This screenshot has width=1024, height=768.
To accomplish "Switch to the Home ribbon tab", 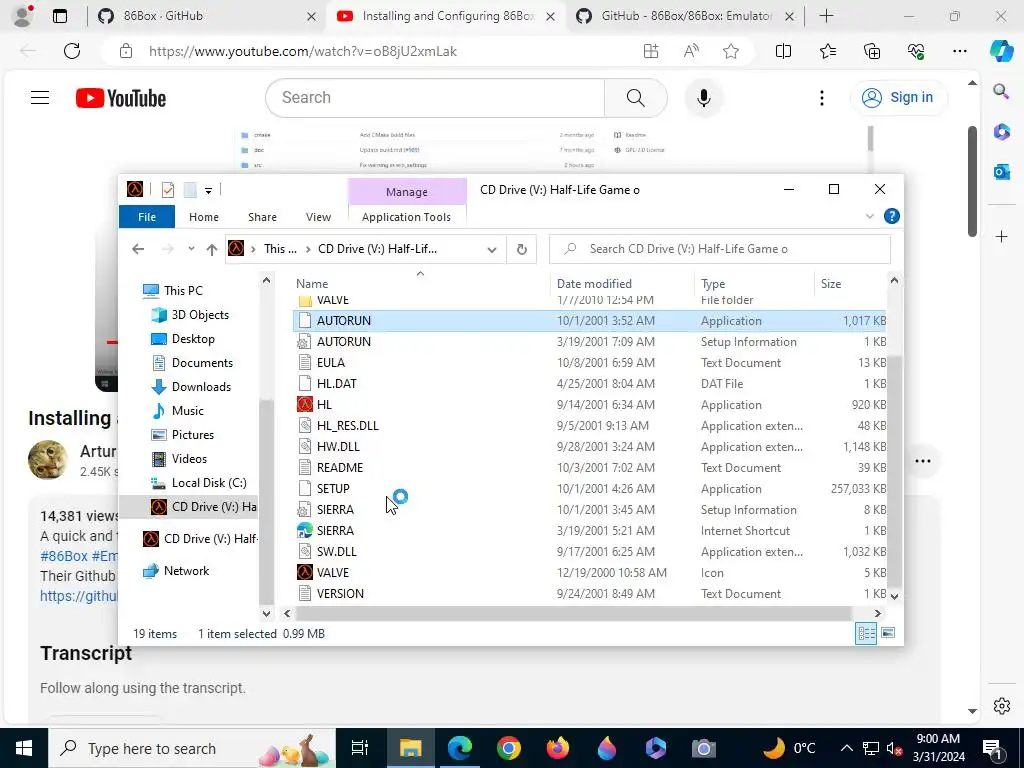I will (x=204, y=217).
